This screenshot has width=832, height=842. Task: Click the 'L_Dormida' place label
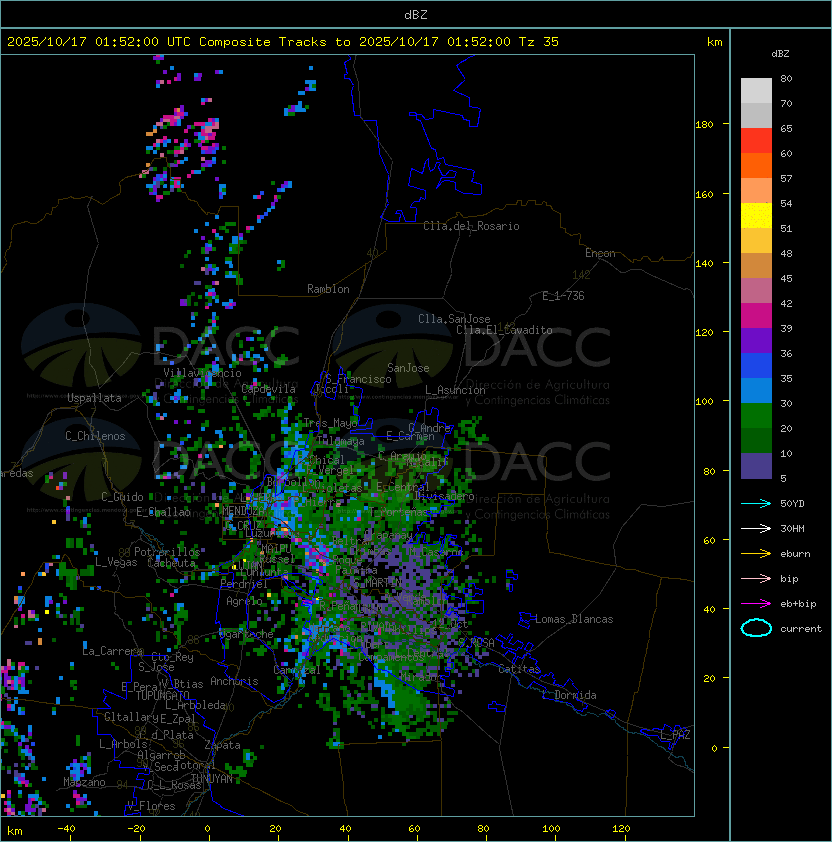click(x=569, y=695)
